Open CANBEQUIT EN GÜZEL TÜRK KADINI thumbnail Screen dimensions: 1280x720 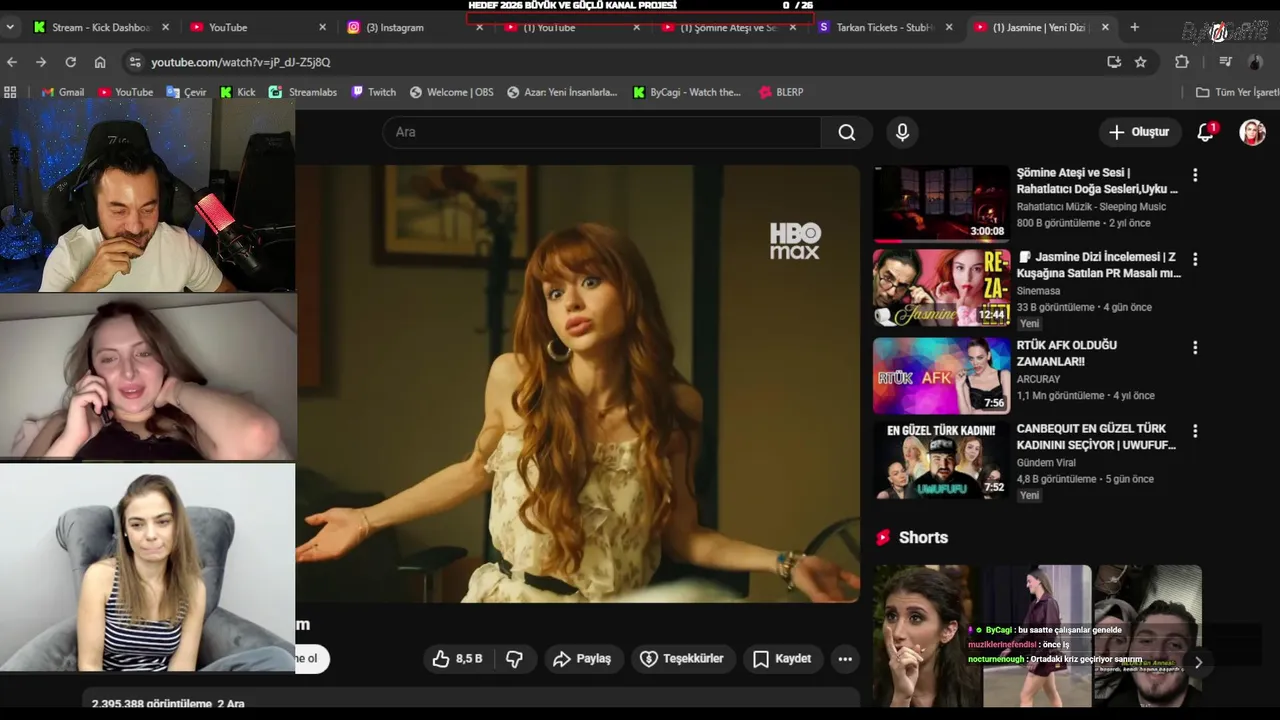point(941,460)
